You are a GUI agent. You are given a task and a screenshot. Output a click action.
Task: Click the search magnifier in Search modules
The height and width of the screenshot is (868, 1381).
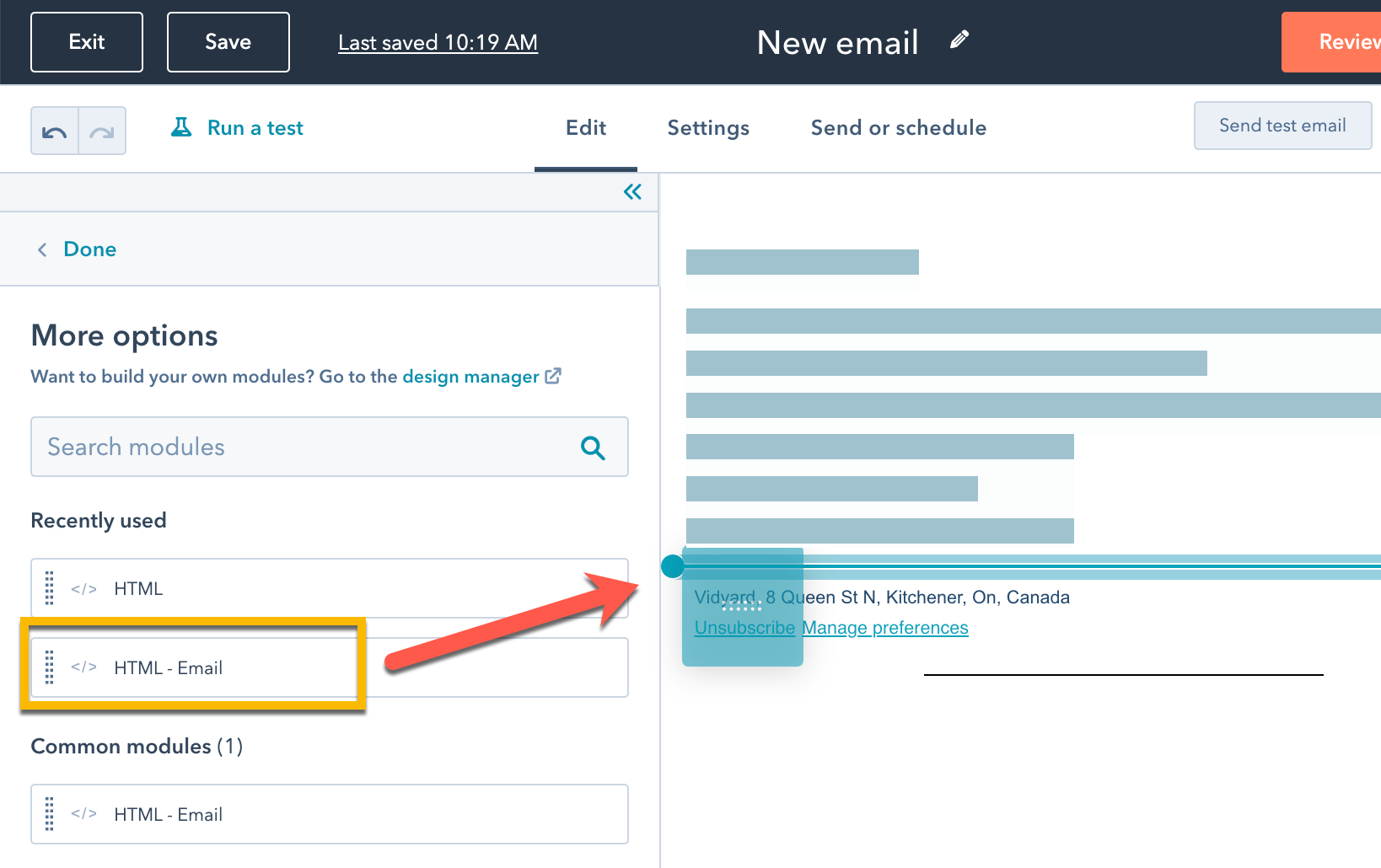[x=594, y=447]
